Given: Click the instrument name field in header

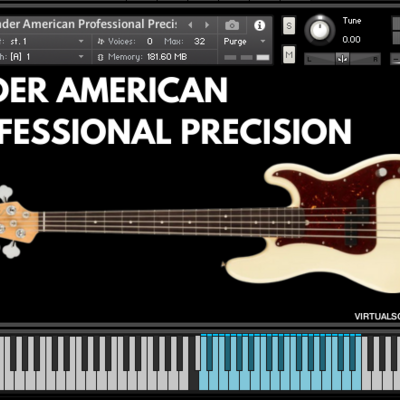Looking at the screenshot, I should click(x=89, y=24).
